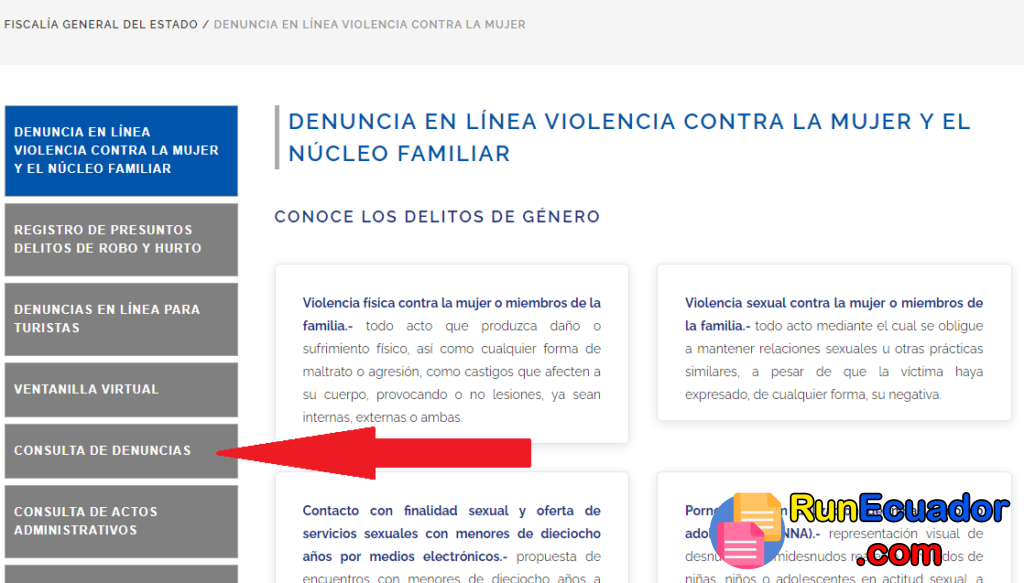This screenshot has height=583, width=1024.
Task: Select breadcrumb Denuncia en Línea Violencia Contra la Mujer
Action: click(370, 24)
